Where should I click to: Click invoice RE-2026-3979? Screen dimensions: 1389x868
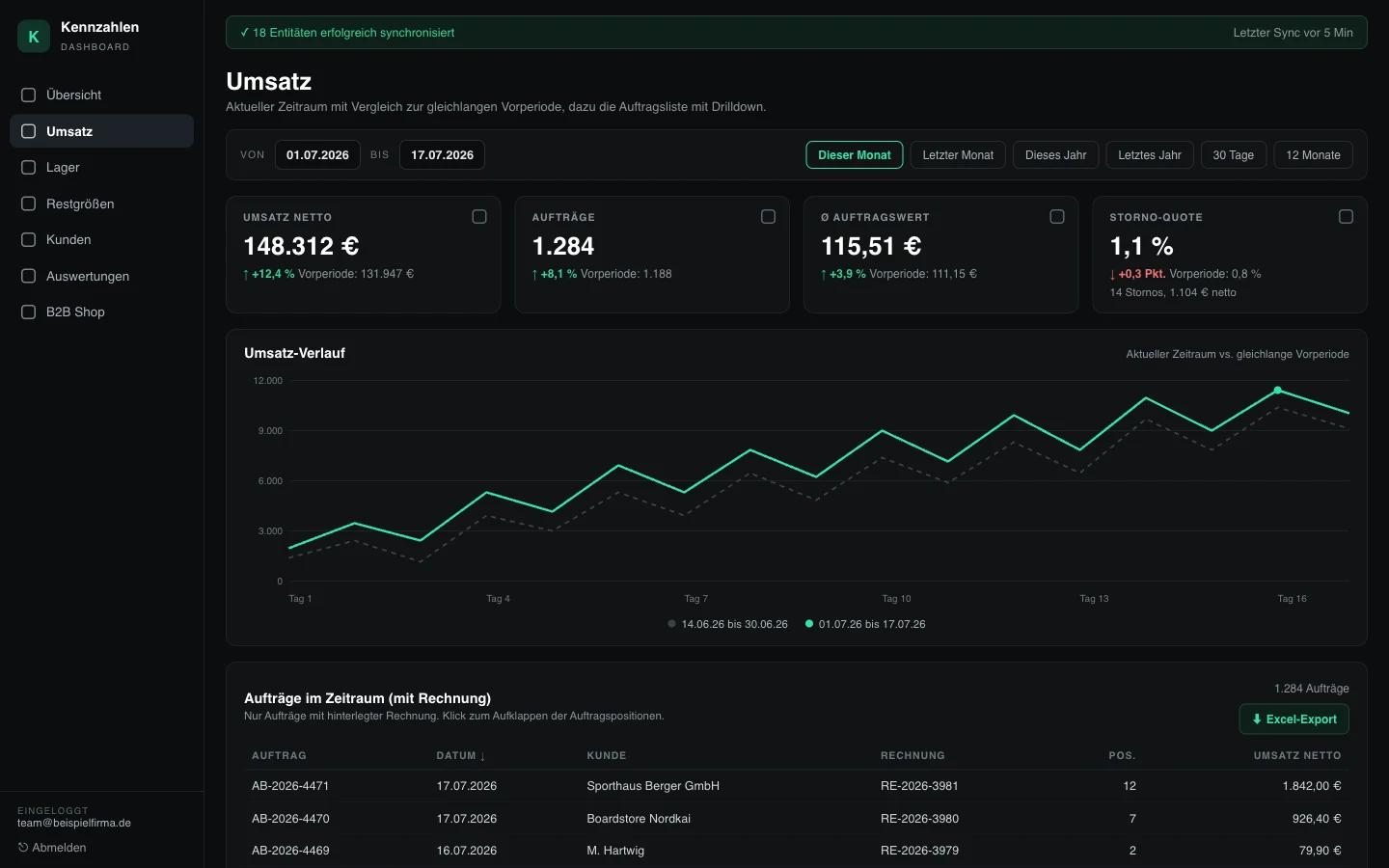919,851
